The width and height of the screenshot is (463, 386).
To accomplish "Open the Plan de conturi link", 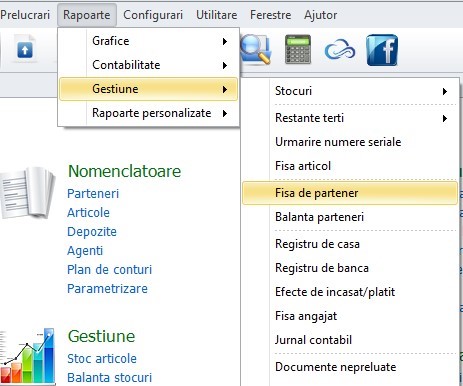I will pyautogui.click(x=109, y=270).
